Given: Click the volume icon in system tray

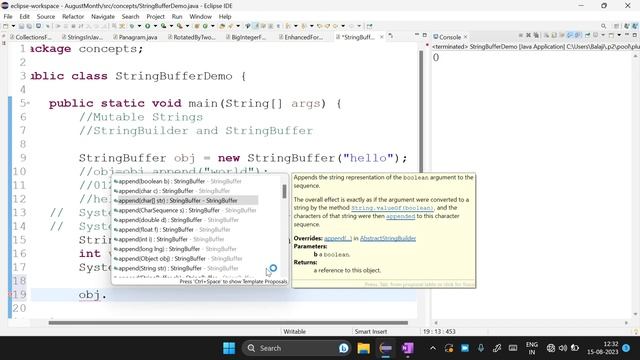Looking at the screenshot, I should point(563,348).
